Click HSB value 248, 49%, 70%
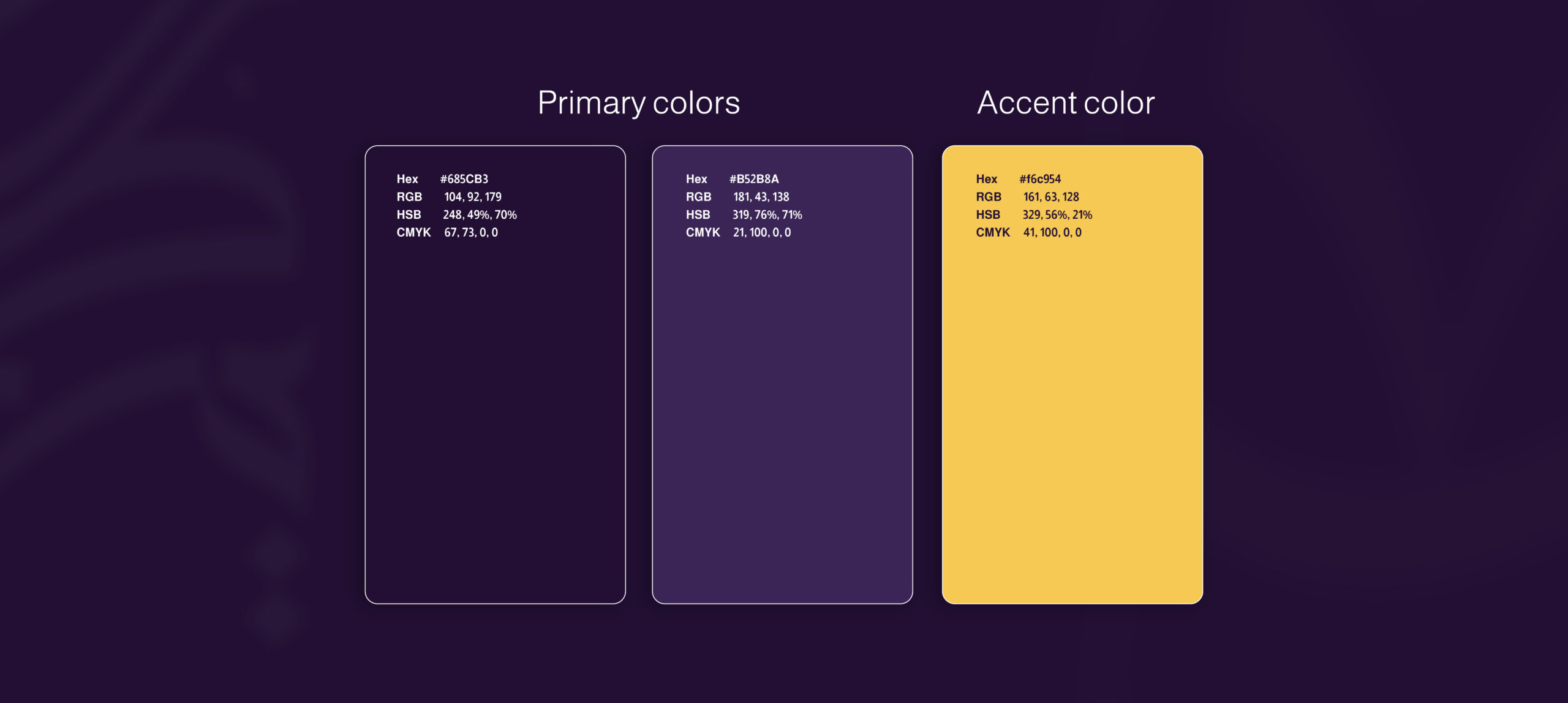1568x703 pixels. click(480, 215)
